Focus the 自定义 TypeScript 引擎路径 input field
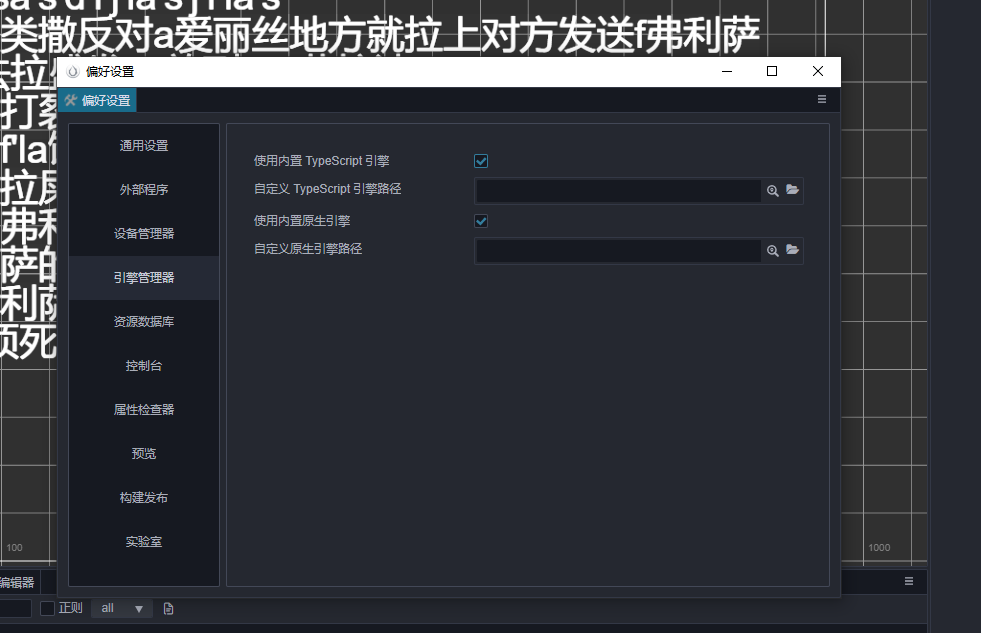981x633 pixels. tap(619, 191)
